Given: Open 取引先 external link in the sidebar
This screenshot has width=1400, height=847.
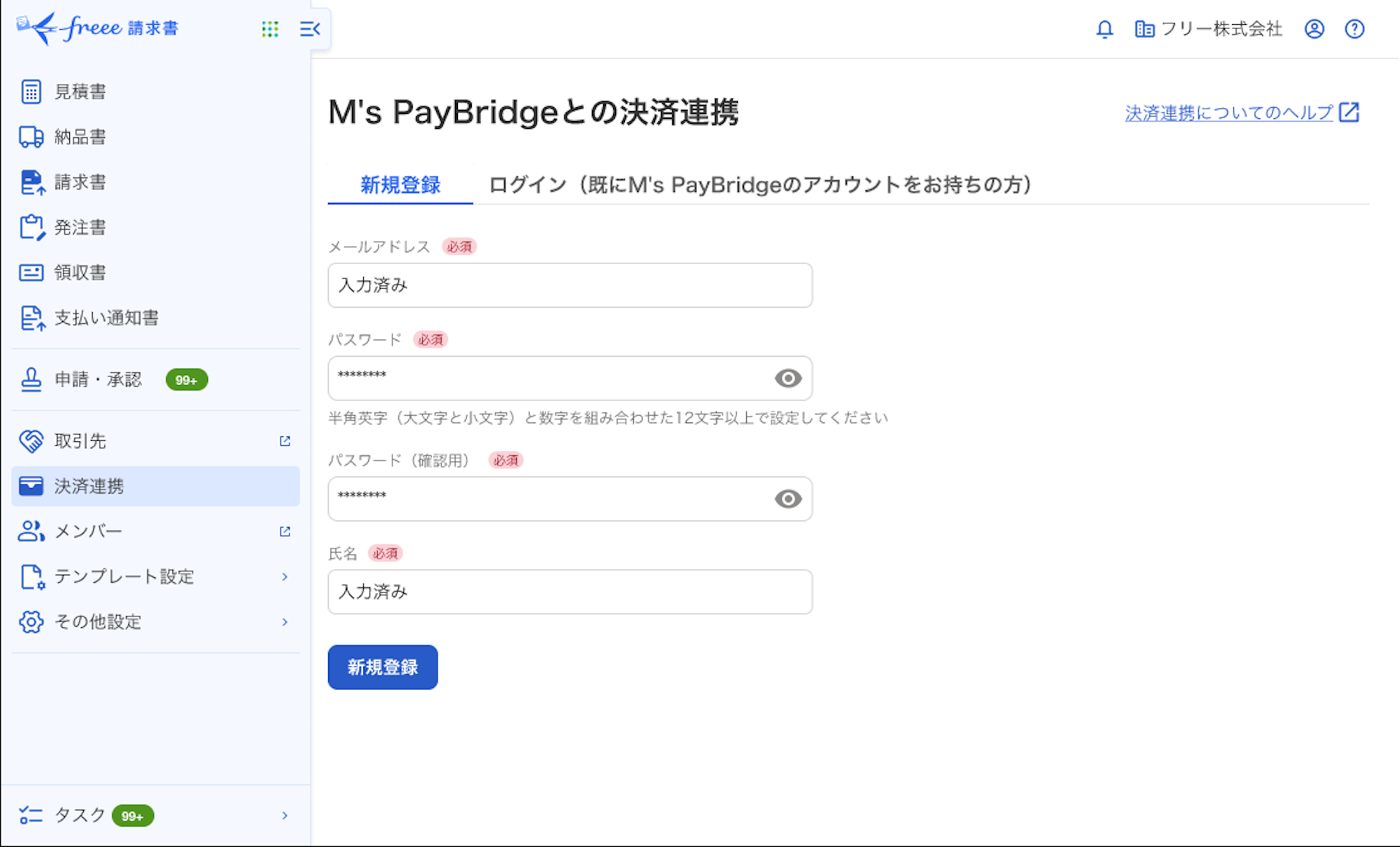Looking at the screenshot, I should tap(285, 441).
